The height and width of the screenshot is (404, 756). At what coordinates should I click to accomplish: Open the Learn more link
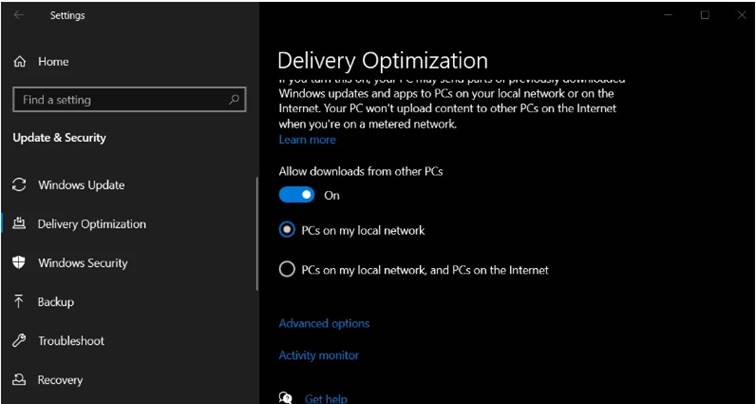pos(307,140)
